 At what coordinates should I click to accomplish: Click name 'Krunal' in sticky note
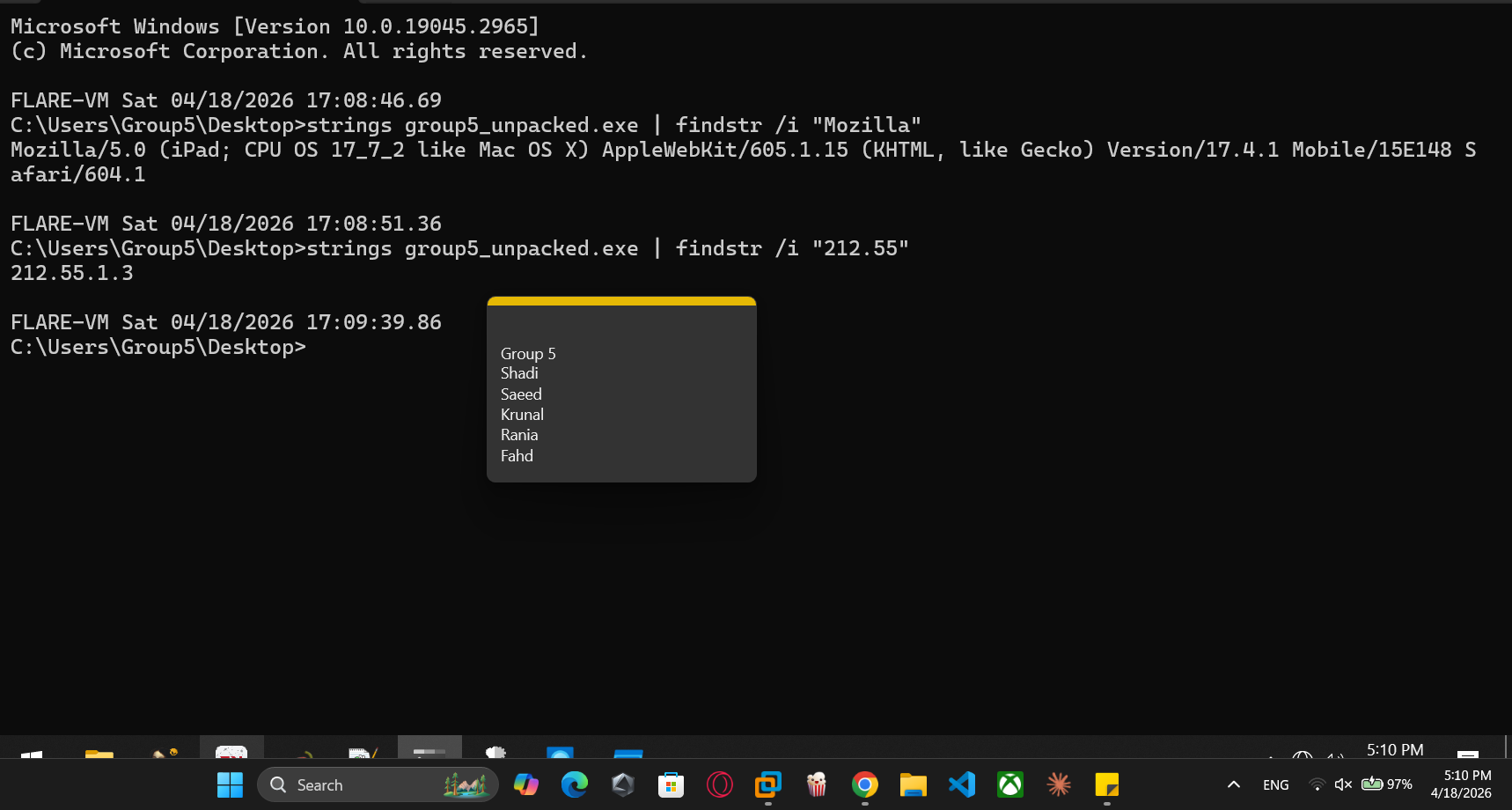click(x=522, y=415)
